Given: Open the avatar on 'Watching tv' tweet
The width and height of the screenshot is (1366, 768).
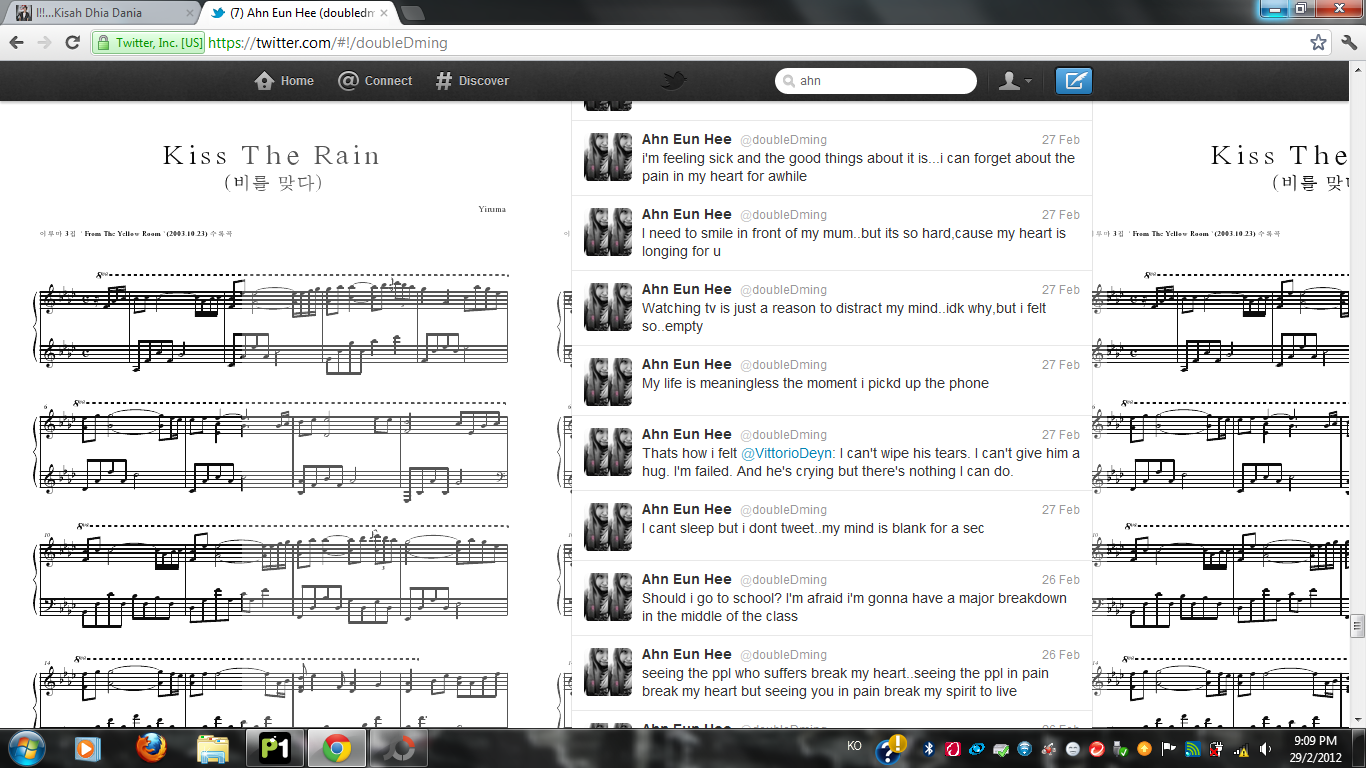Looking at the screenshot, I should click(608, 307).
